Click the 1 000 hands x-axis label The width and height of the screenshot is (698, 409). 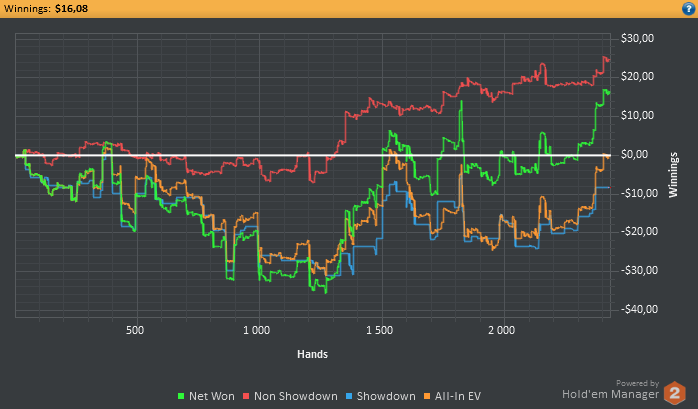tap(256, 330)
